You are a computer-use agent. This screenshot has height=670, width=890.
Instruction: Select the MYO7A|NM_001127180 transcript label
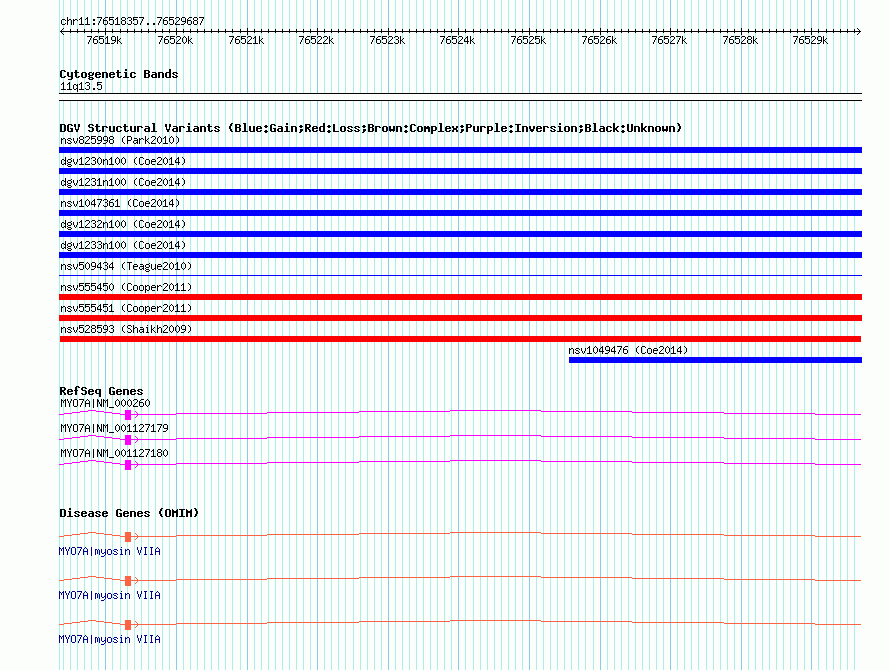coord(115,453)
